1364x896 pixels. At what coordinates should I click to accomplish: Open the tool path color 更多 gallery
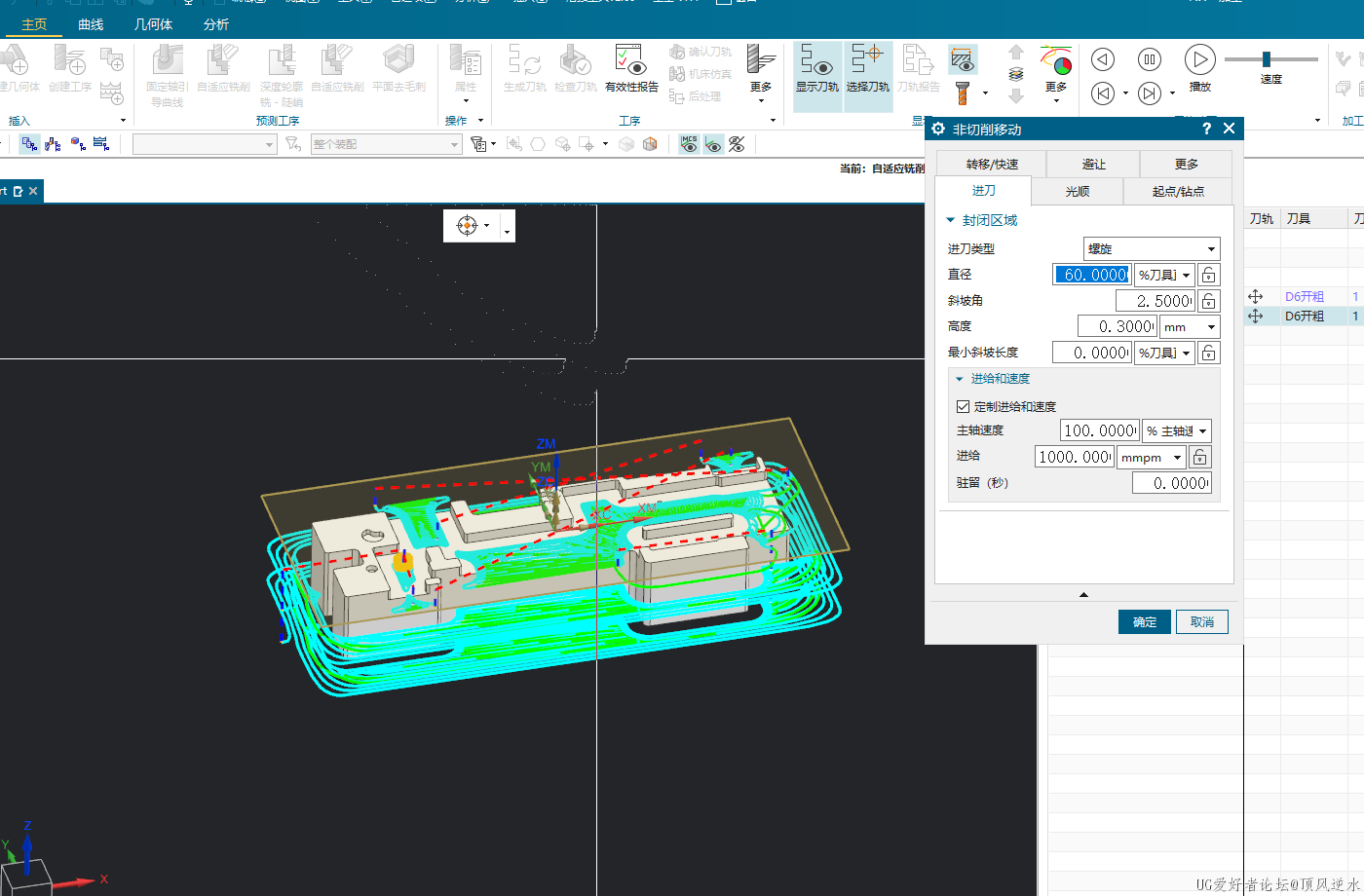pos(1056,72)
